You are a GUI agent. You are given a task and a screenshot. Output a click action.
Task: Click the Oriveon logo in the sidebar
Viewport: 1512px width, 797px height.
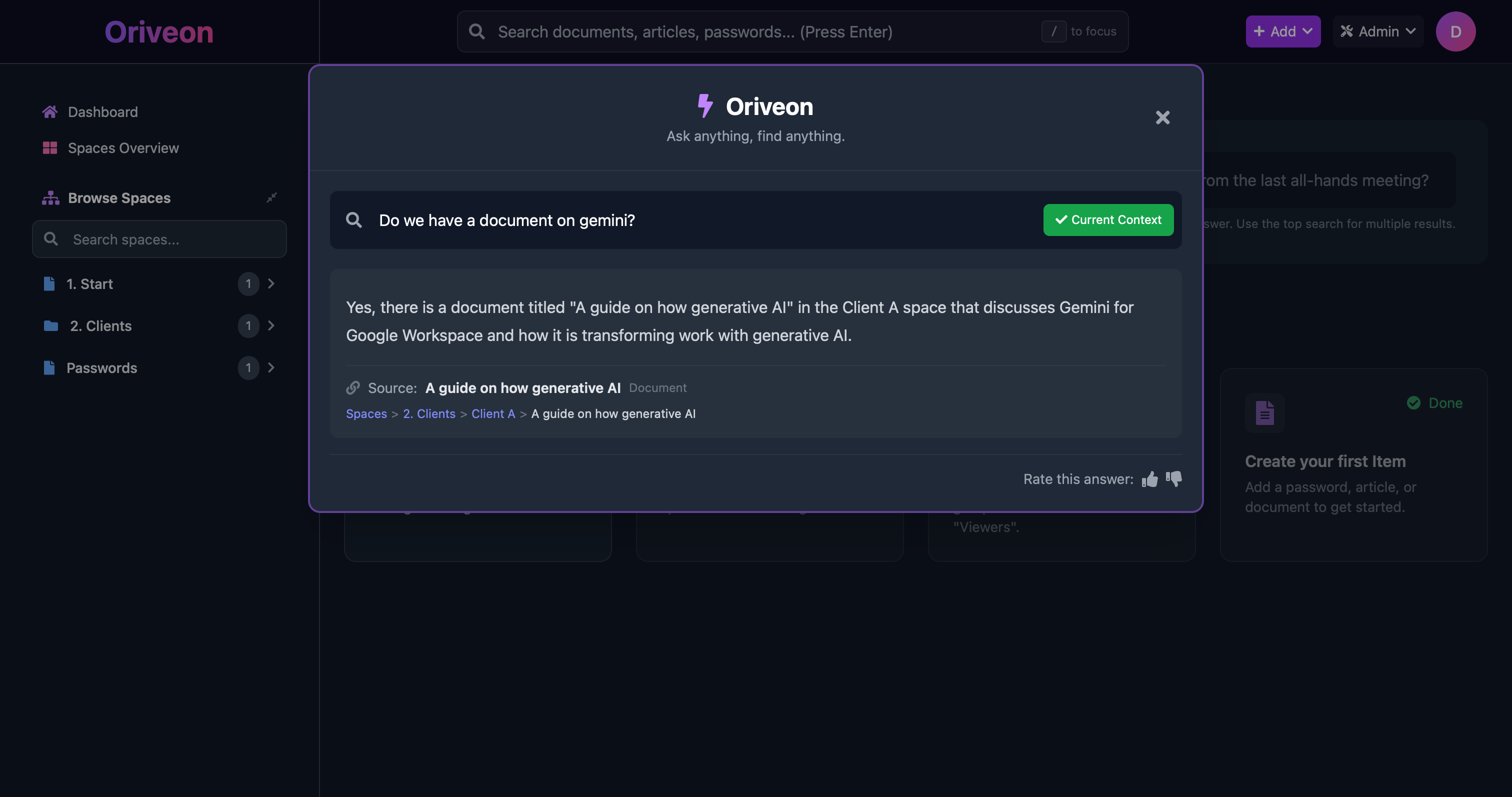159,31
